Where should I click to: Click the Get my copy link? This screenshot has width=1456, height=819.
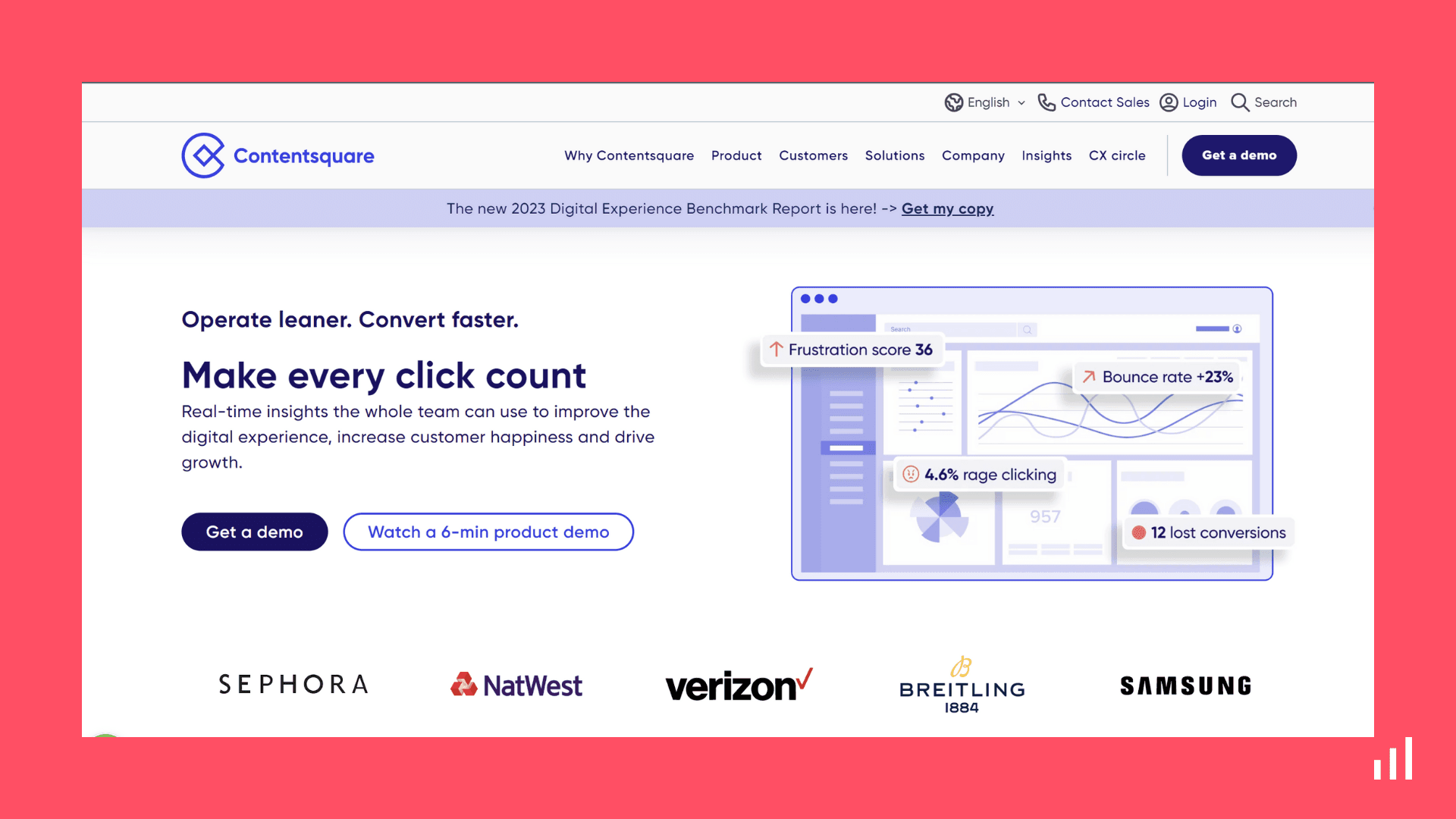[x=947, y=208]
